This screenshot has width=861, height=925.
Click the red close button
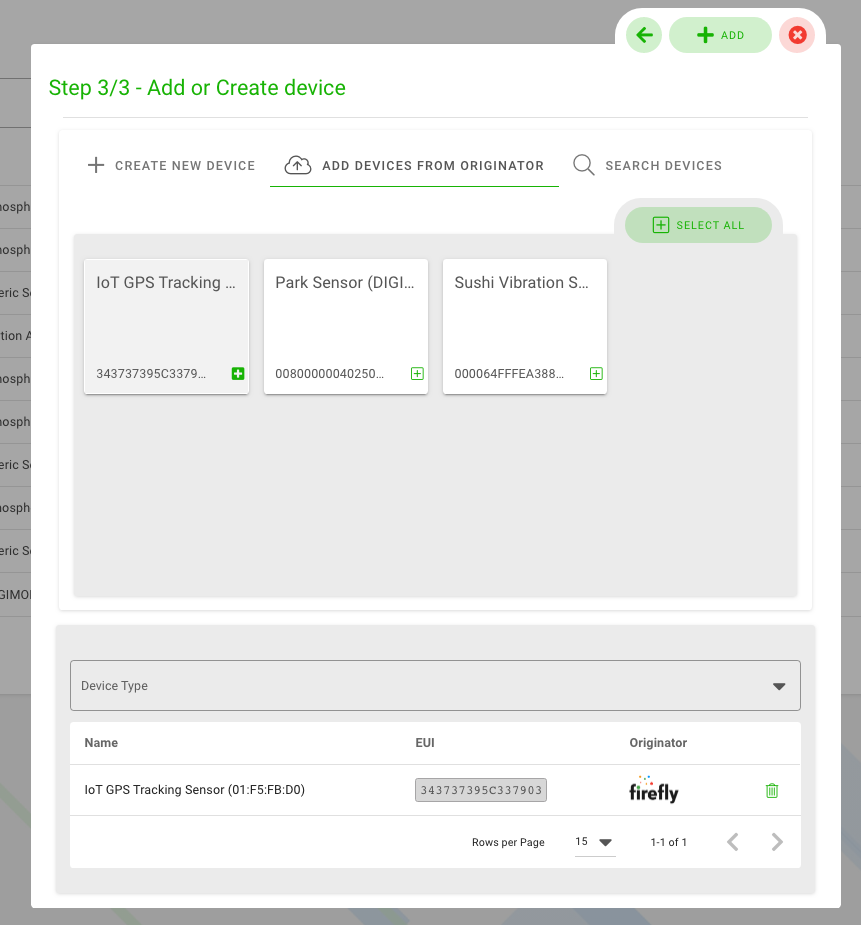pos(797,35)
